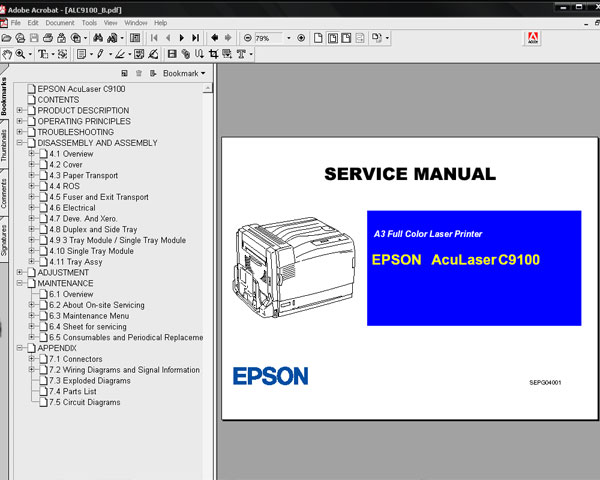Select the Highlight tool
Viewport: 600px width, 480px height.
(120, 54)
